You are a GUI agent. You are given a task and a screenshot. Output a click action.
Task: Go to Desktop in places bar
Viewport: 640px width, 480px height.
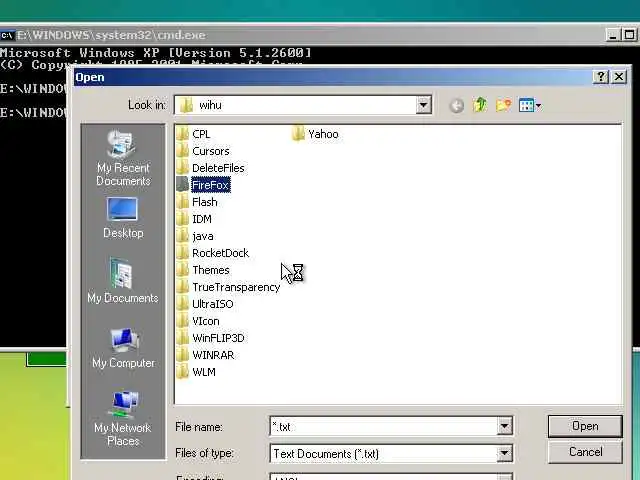[123, 218]
